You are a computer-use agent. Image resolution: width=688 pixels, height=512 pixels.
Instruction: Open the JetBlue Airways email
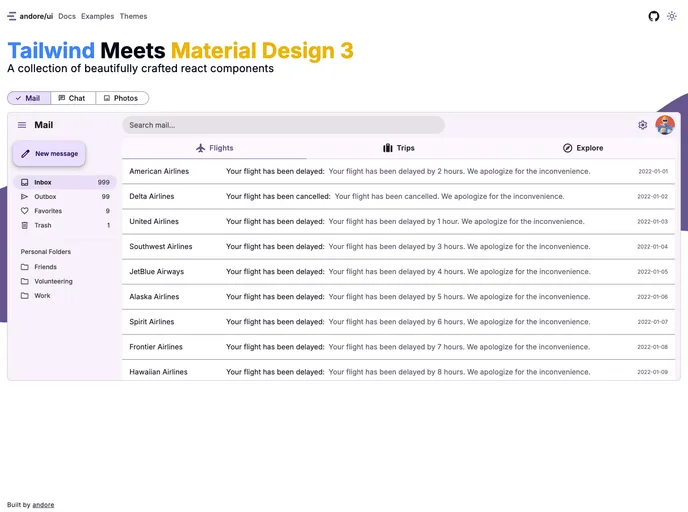click(398, 272)
